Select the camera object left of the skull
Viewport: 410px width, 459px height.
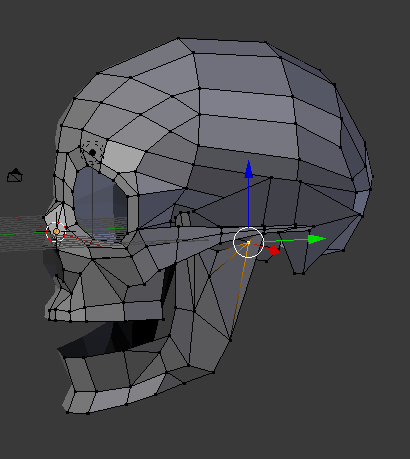(15, 175)
